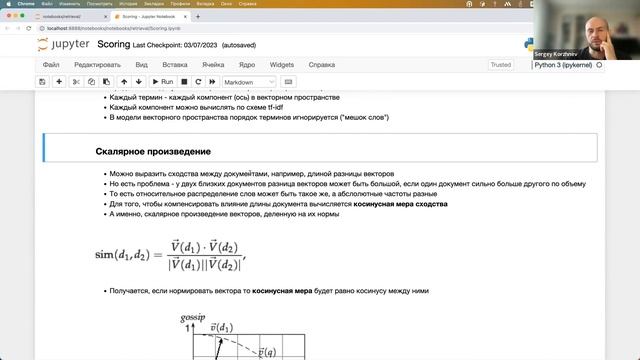
Task: Restart the kernel icon
Action: point(198,82)
